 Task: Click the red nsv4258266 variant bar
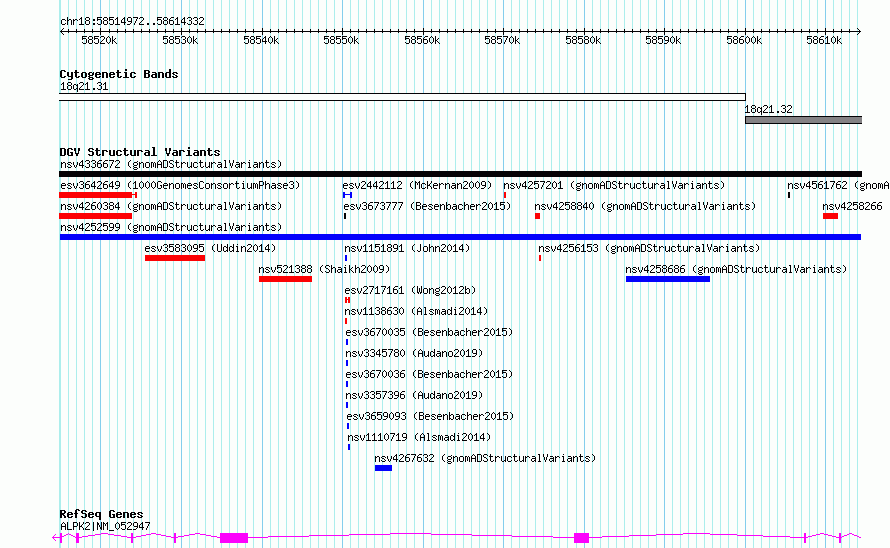(x=830, y=216)
